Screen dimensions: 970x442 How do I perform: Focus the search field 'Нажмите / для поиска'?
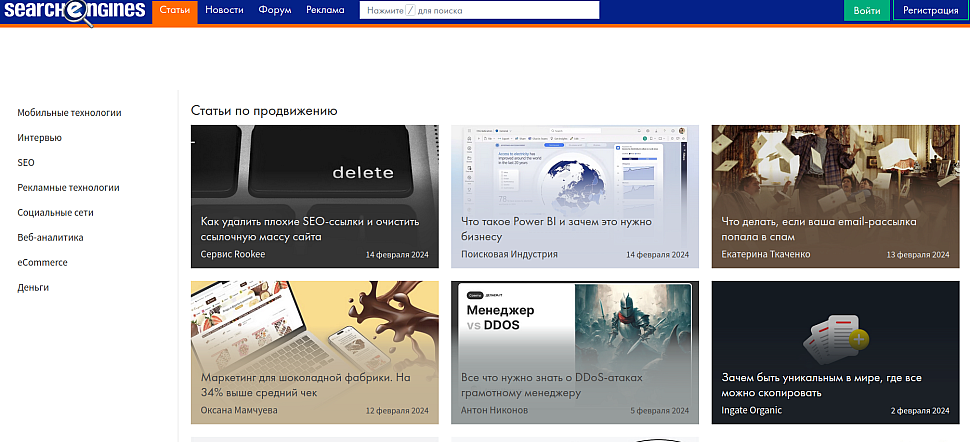(479, 11)
